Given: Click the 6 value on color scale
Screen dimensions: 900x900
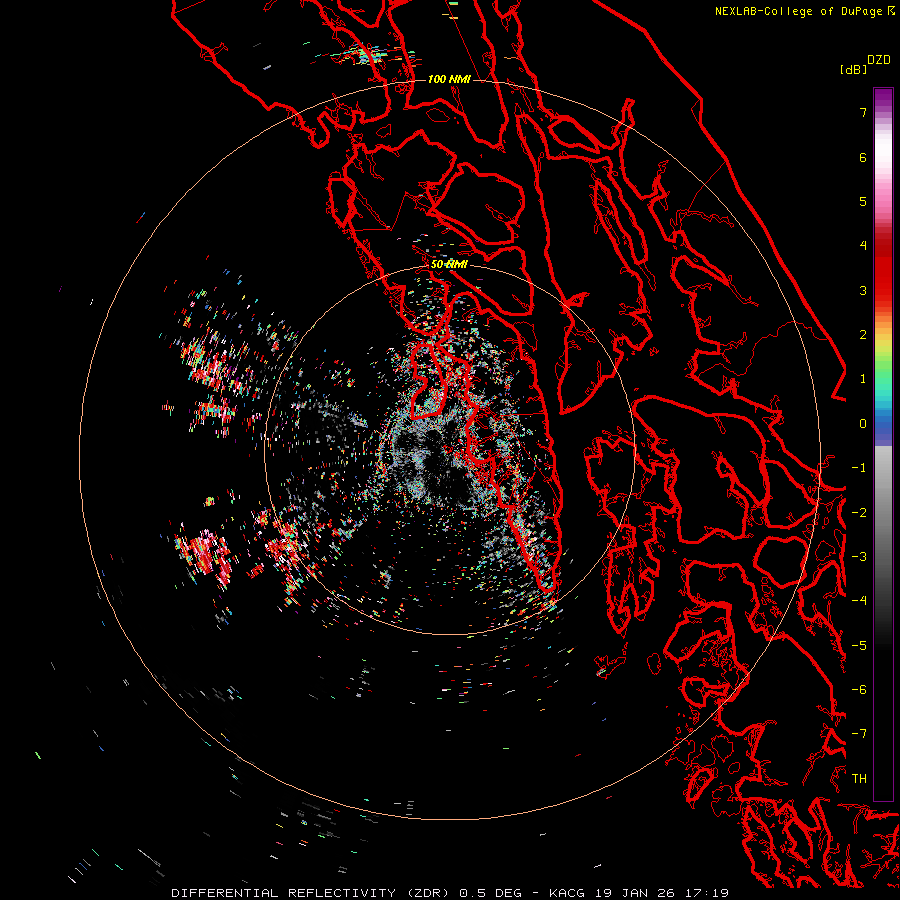Looking at the screenshot, I should point(863,157).
